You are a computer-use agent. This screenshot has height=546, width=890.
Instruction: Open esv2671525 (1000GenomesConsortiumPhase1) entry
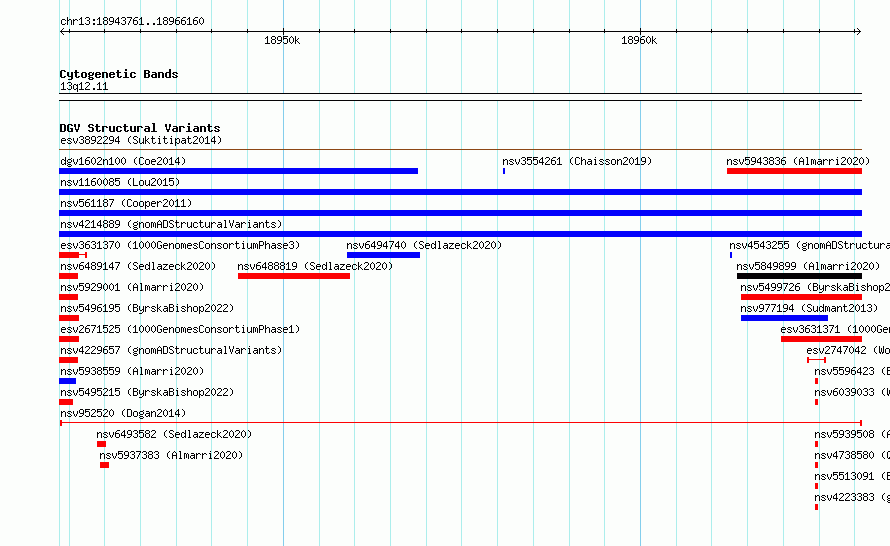[180, 329]
